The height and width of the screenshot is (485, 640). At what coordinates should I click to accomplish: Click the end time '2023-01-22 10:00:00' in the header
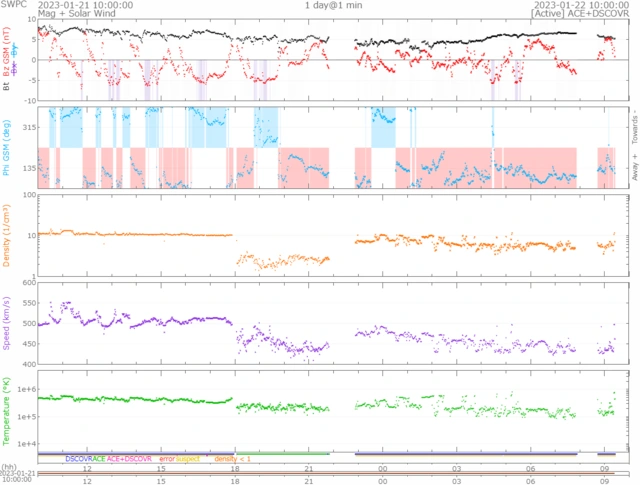coord(581,5)
